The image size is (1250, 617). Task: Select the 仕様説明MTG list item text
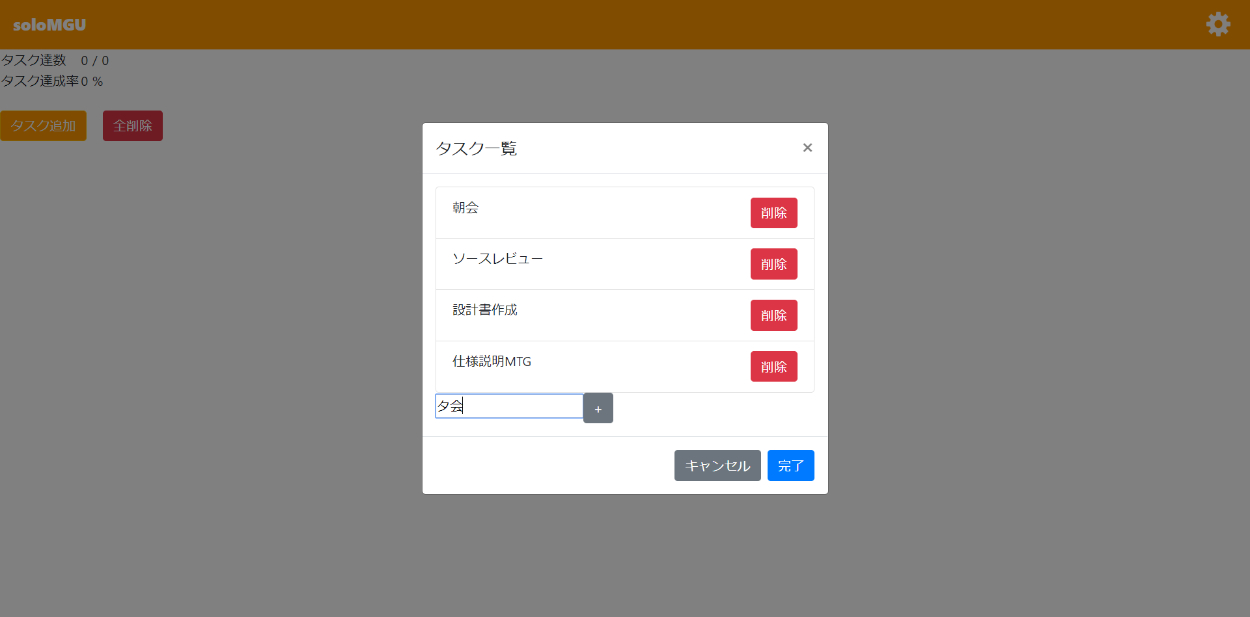(491, 361)
